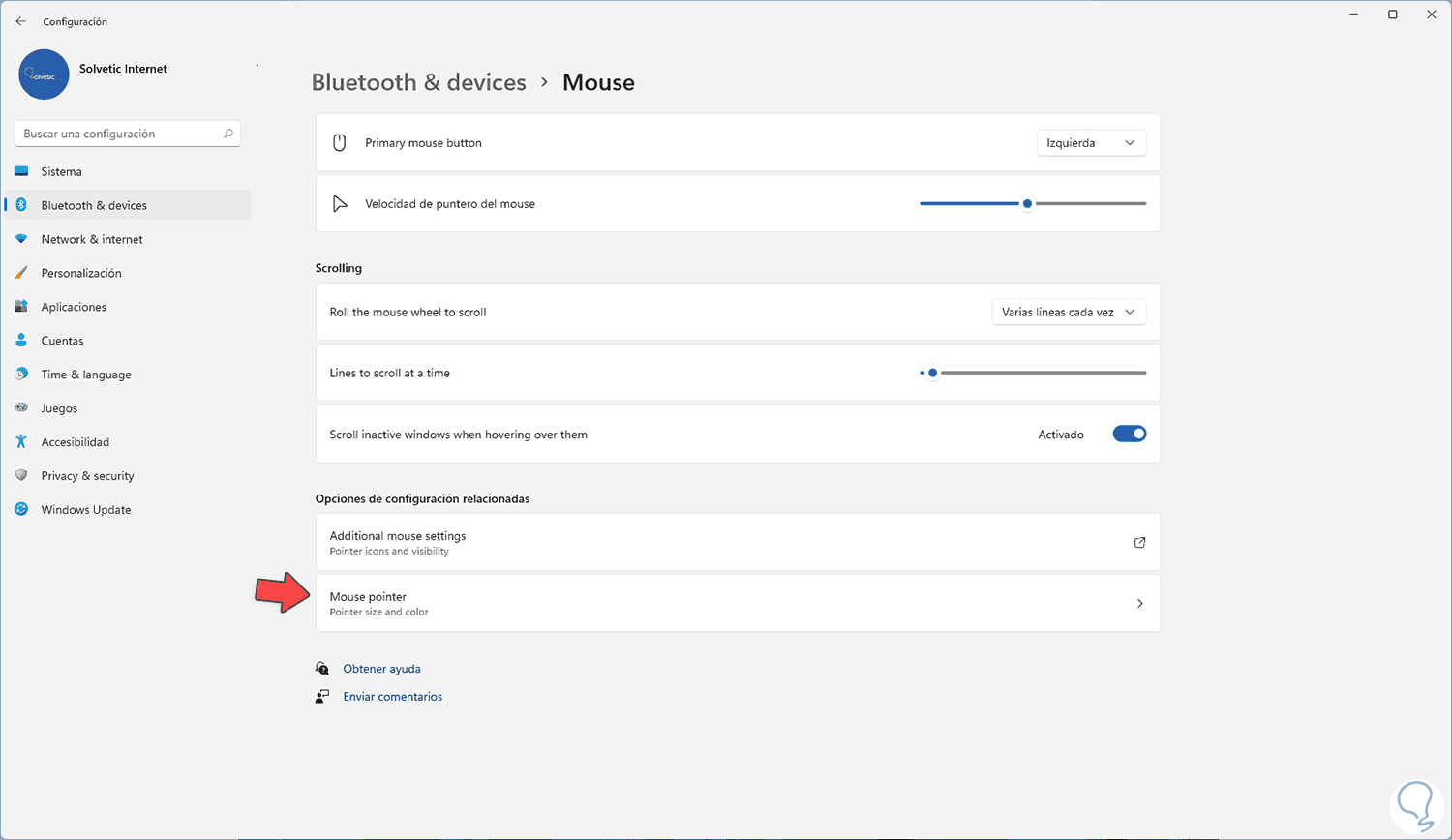Open the Varias líneas cada vez dropdown
The image size is (1452, 840).
[1069, 313]
